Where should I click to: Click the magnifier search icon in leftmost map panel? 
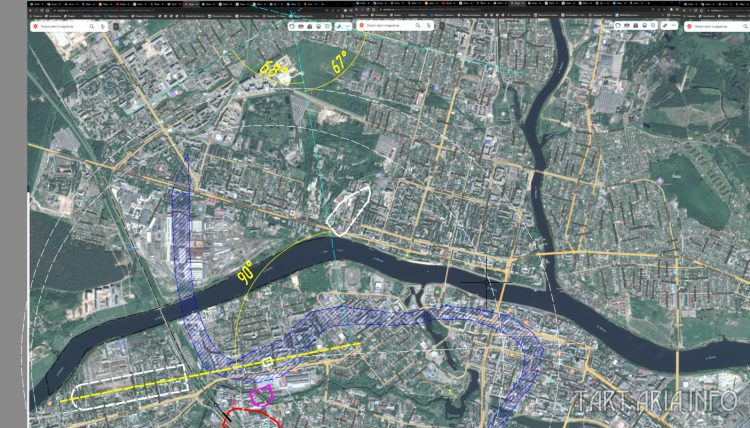click(92, 26)
